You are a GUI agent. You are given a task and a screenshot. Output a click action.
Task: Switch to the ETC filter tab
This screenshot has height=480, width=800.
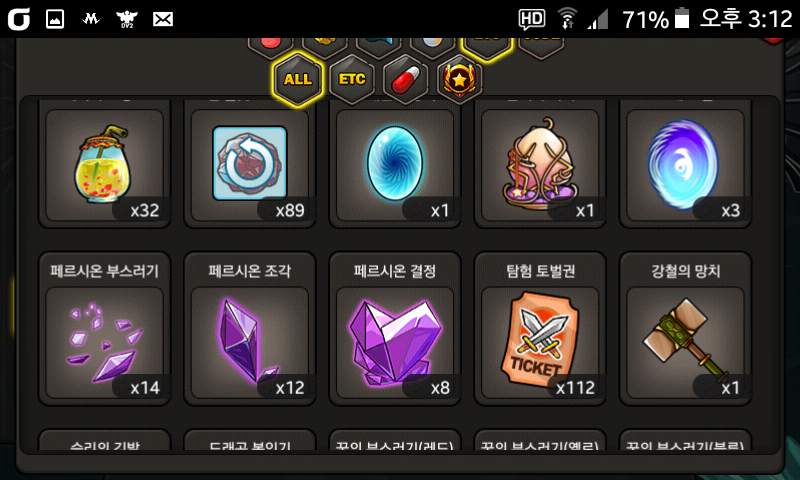[x=352, y=80]
